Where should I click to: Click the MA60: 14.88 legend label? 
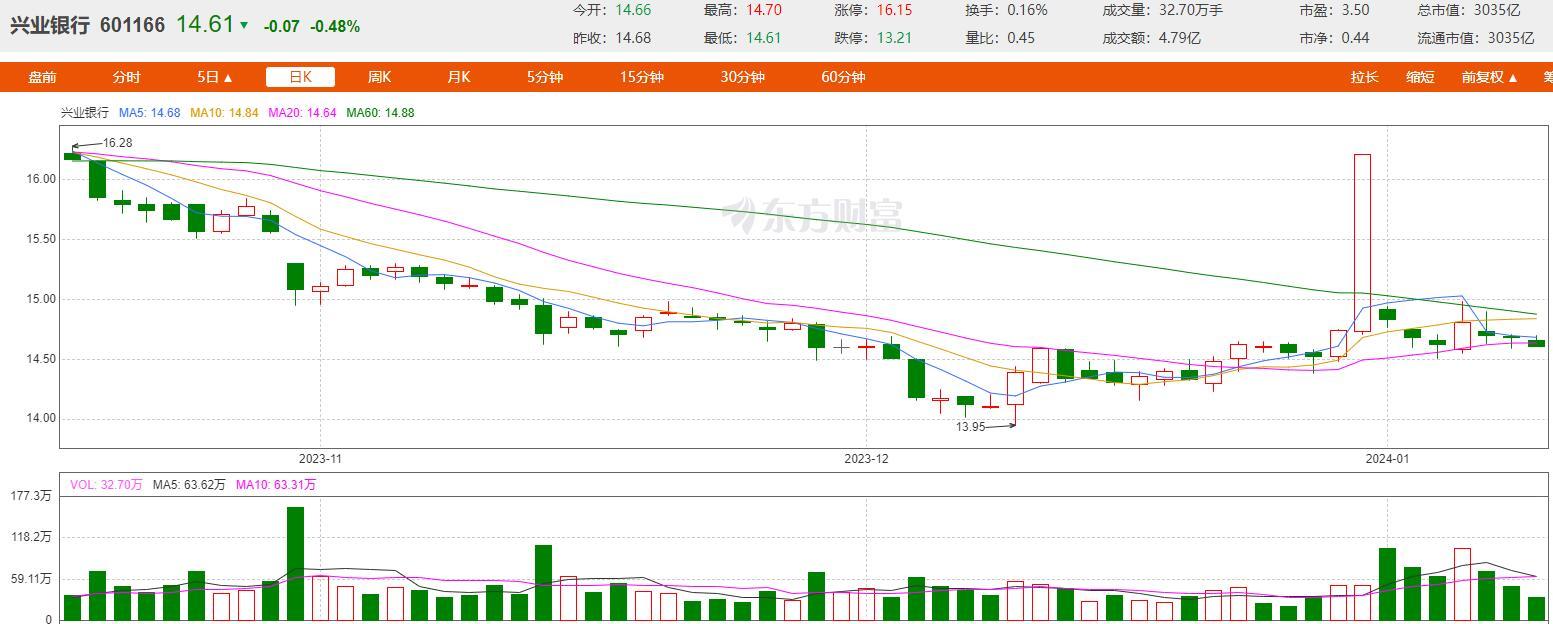[380, 113]
